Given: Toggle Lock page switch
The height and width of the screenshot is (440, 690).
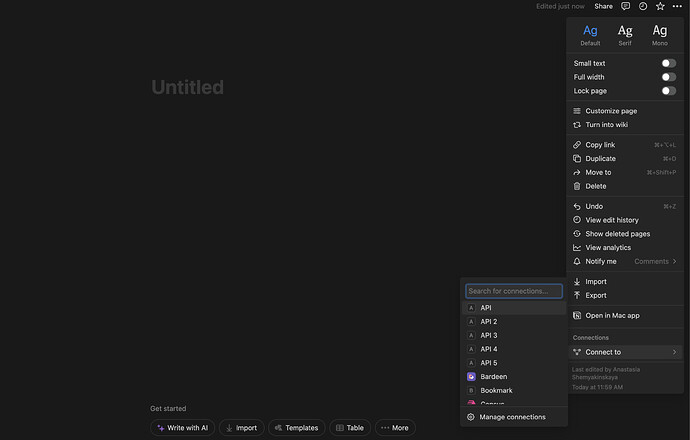Looking at the screenshot, I should coord(669,91).
